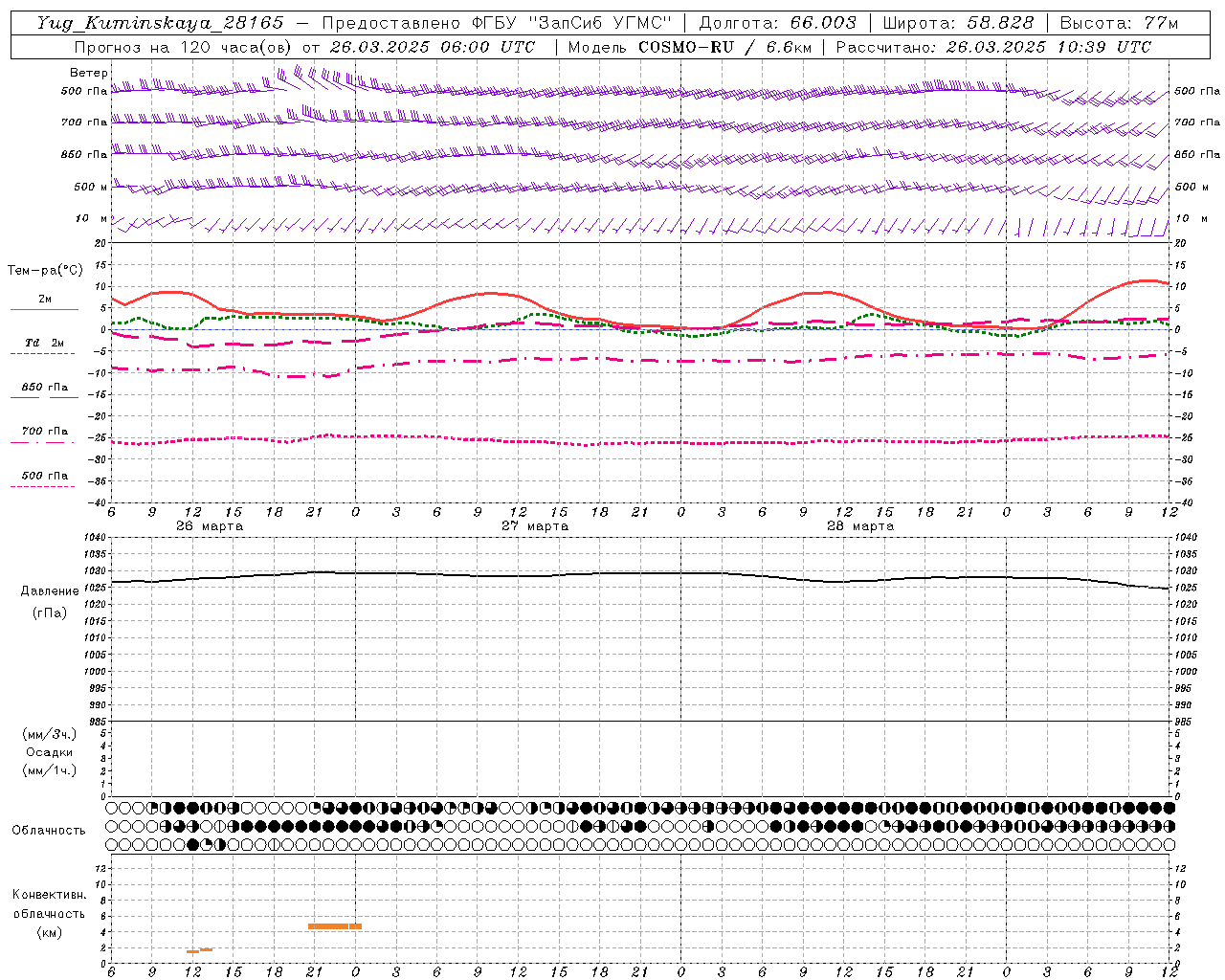Click the Ветер wind panel label
Viewport: 1225px width, 980px height.
[88, 73]
